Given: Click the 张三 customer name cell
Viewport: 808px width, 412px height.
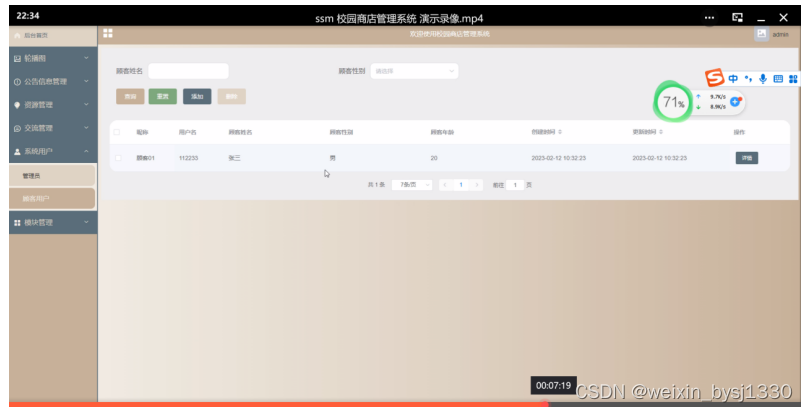Looking at the screenshot, I should click(x=234, y=158).
